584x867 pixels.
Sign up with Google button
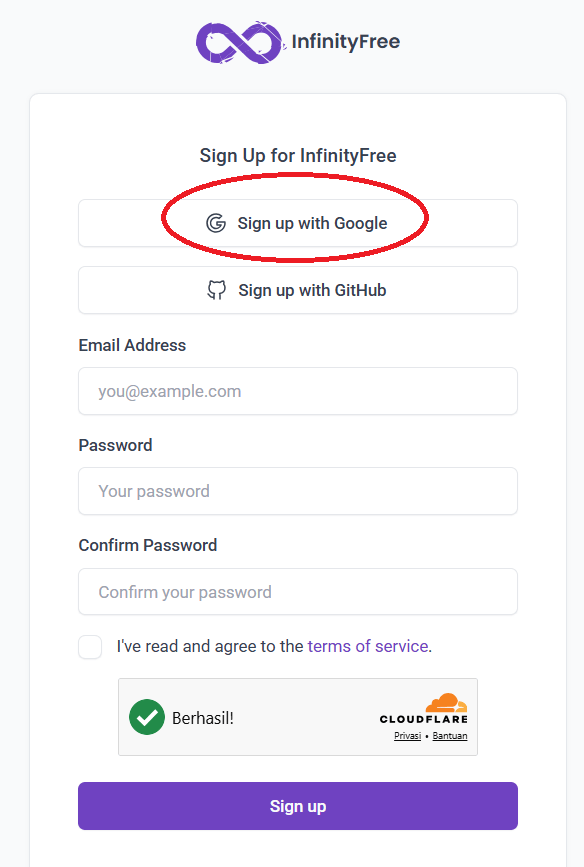coord(298,223)
